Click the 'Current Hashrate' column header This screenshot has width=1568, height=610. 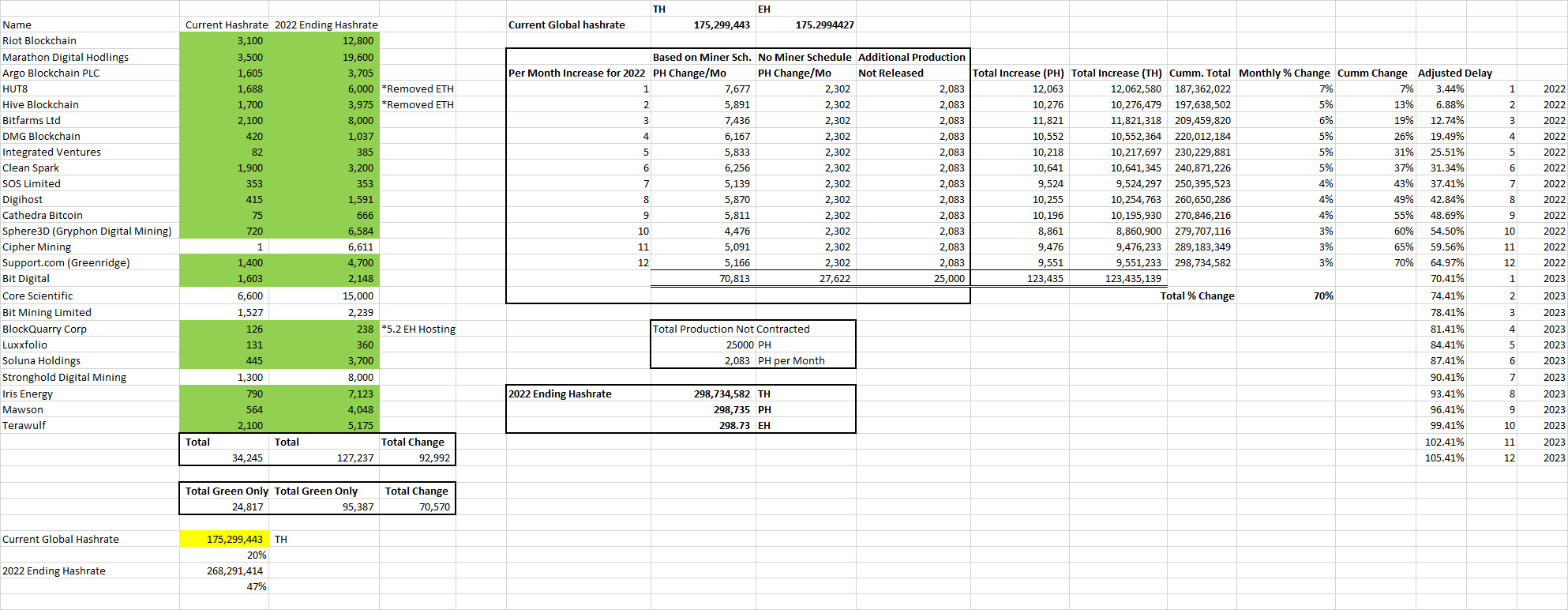click(x=227, y=25)
